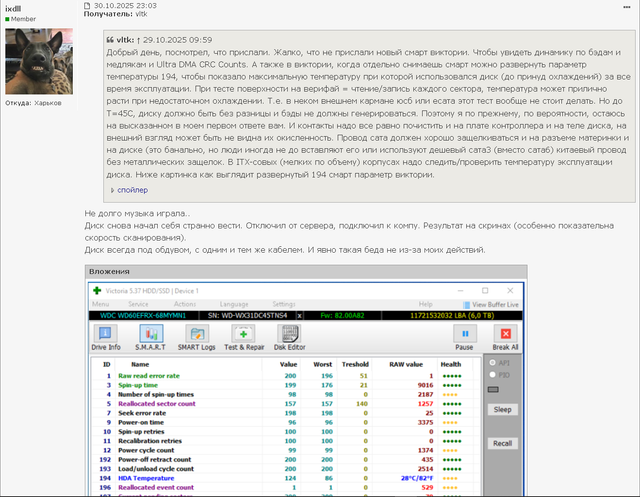Open the Help menu
Screen dimensions: 640x497
pyautogui.click(x=425, y=304)
